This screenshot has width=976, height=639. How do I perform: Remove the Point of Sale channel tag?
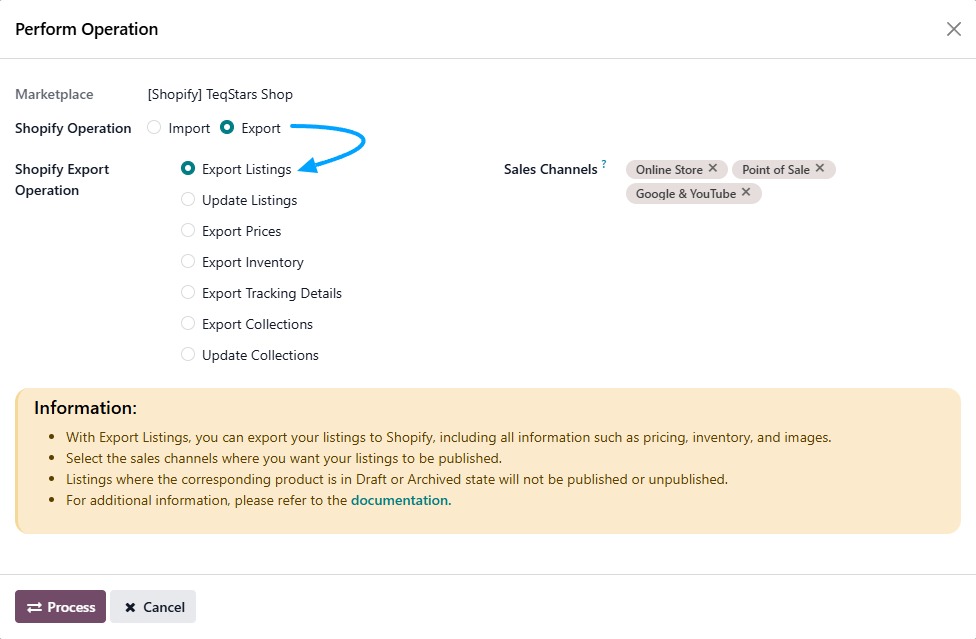(x=820, y=169)
